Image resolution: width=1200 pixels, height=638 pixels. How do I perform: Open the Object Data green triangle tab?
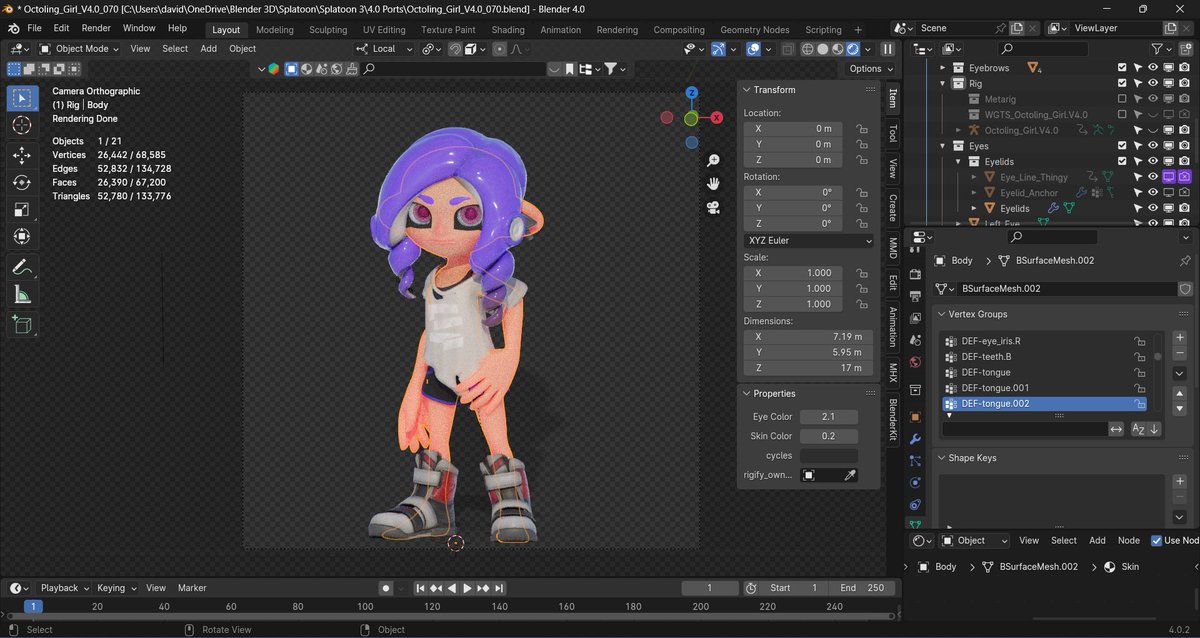click(x=915, y=524)
